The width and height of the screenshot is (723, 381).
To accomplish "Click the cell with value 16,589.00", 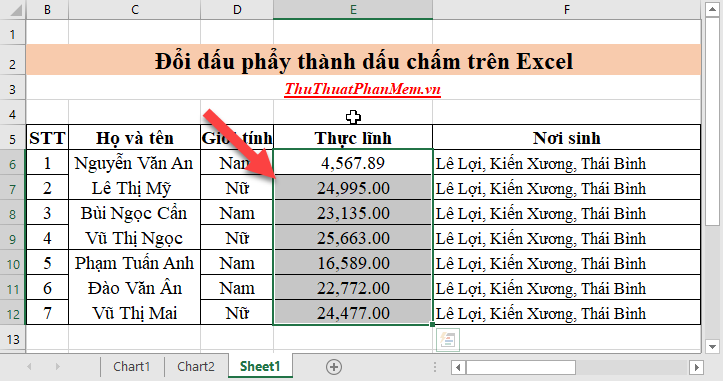I will tap(353, 262).
